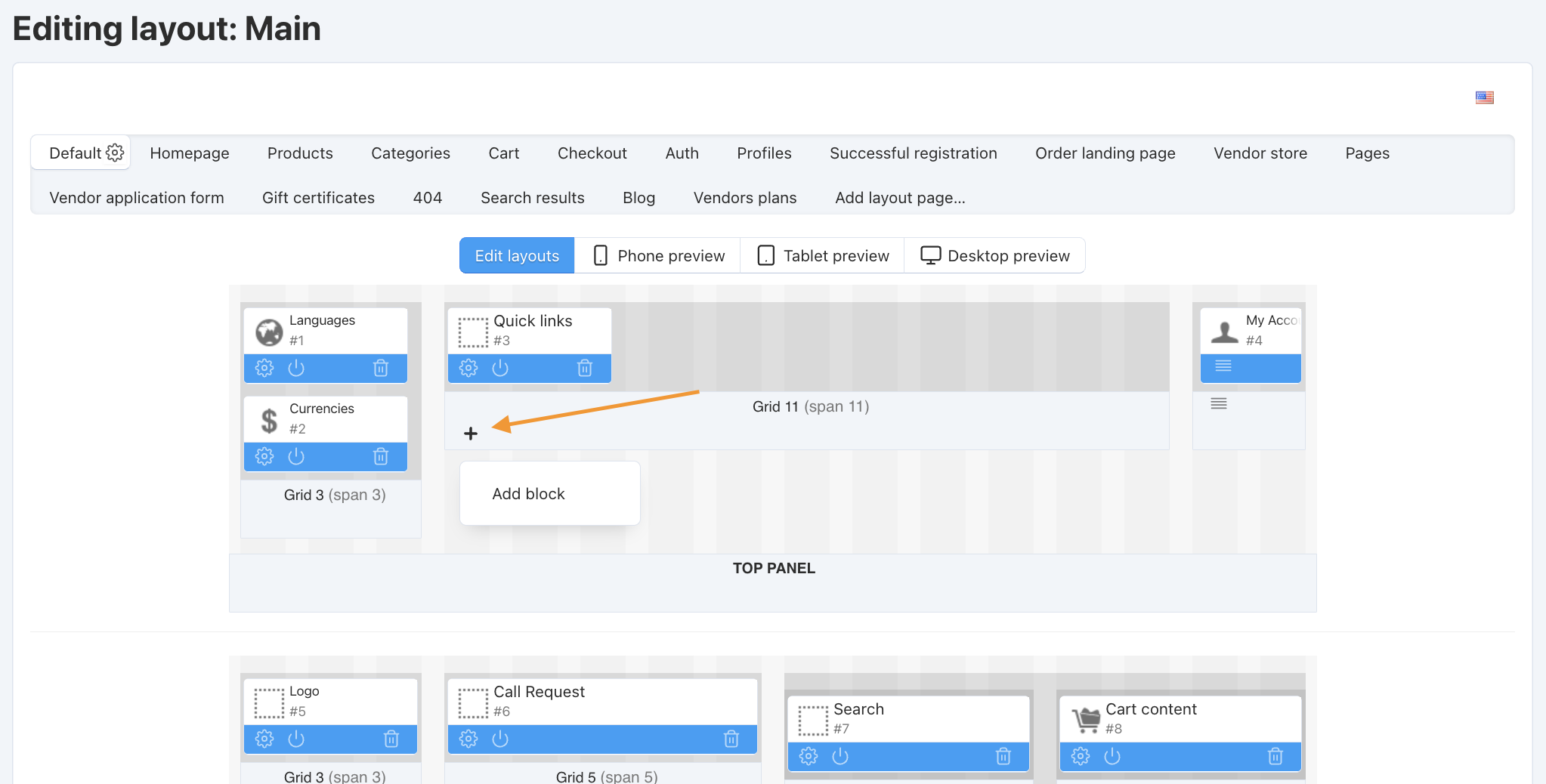1546x784 pixels.
Task: Switch to the Homepage layout tab
Action: click(190, 153)
